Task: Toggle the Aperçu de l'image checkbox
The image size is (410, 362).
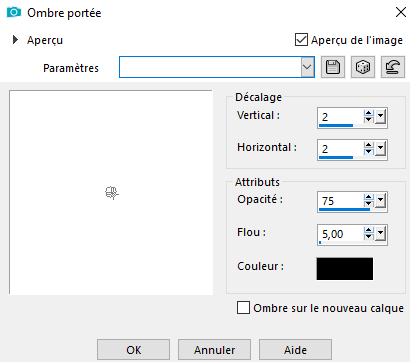Action: (301, 40)
